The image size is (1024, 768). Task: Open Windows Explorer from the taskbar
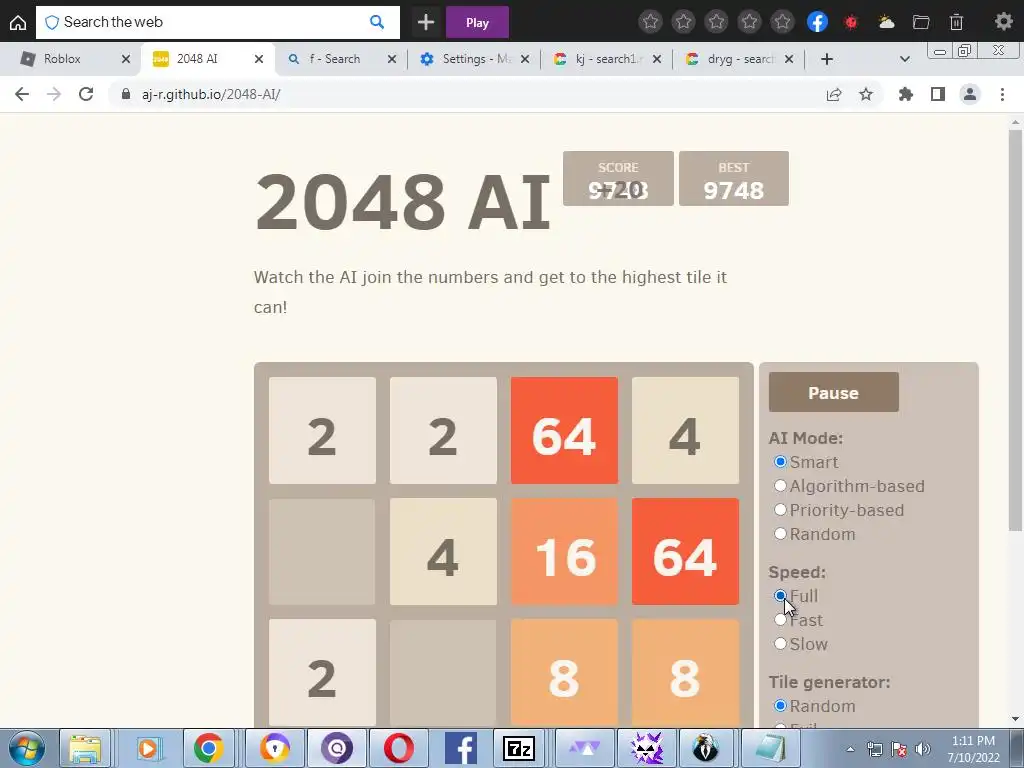[86, 748]
